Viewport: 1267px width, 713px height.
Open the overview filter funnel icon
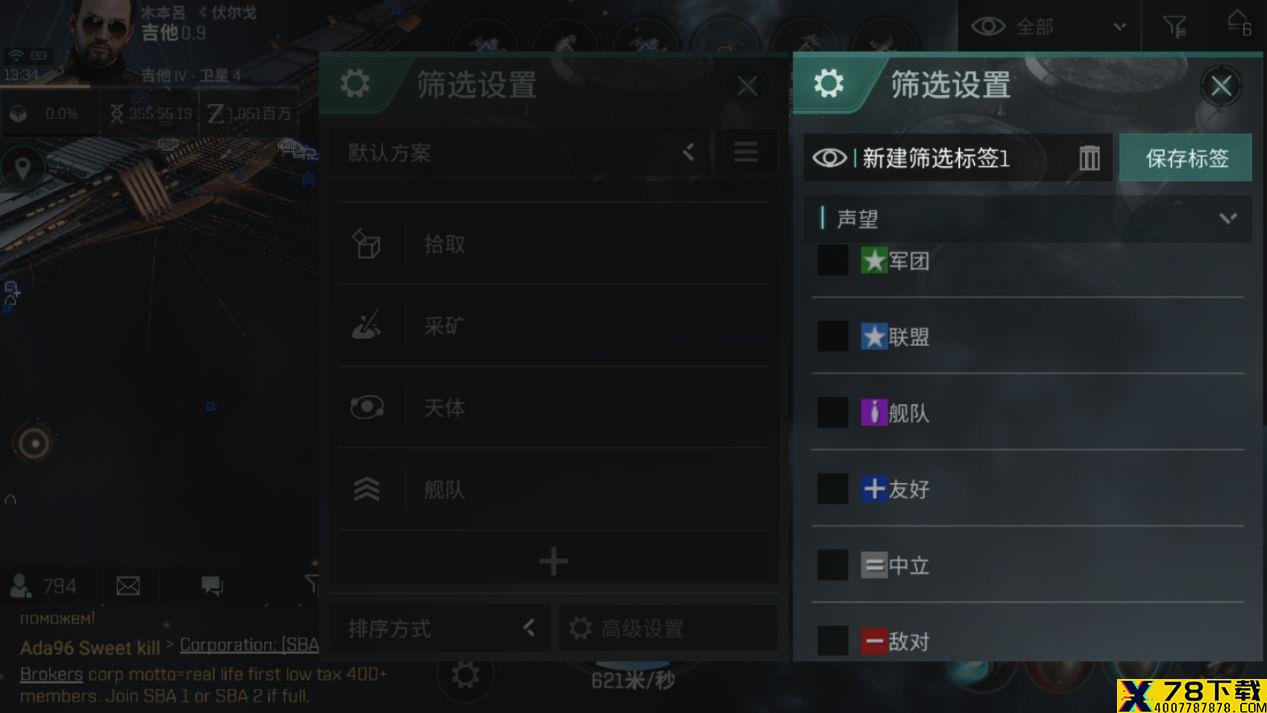(x=1175, y=27)
